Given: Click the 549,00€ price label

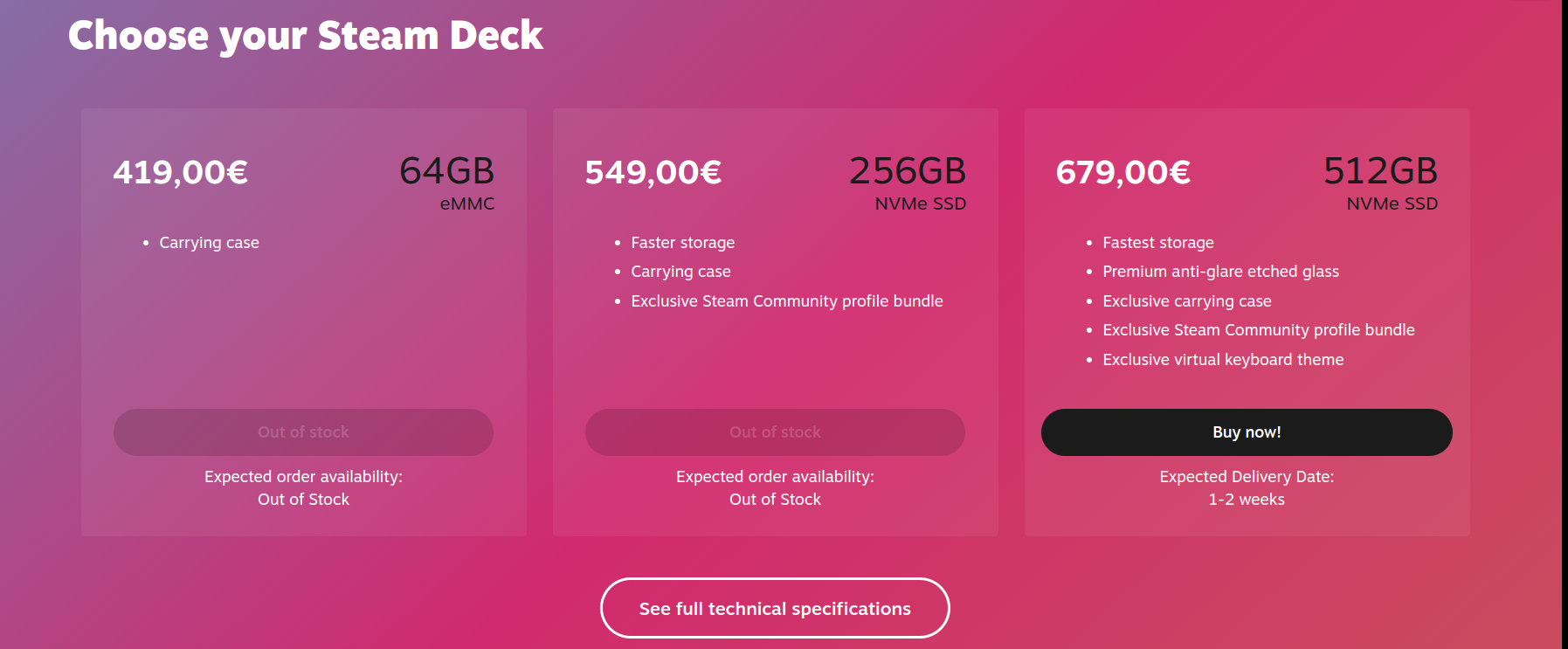Looking at the screenshot, I should [x=653, y=173].
